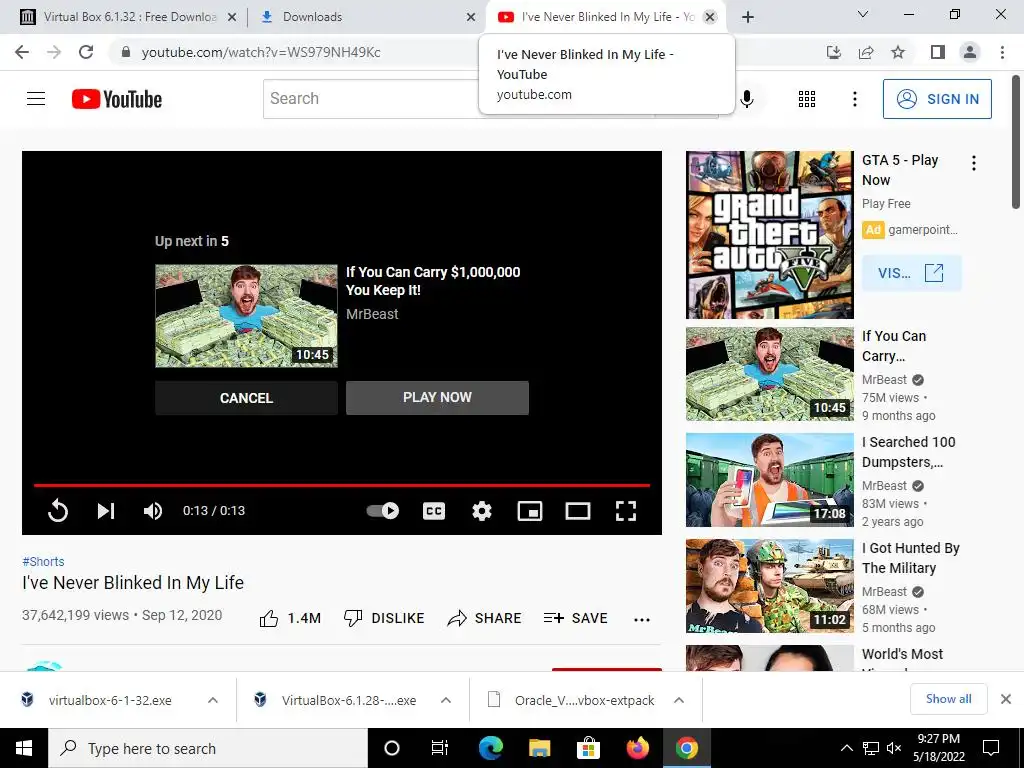Mute the video with the speaker icon
1024x768 pixels.
pyautogui.click(x=153, y=511)
